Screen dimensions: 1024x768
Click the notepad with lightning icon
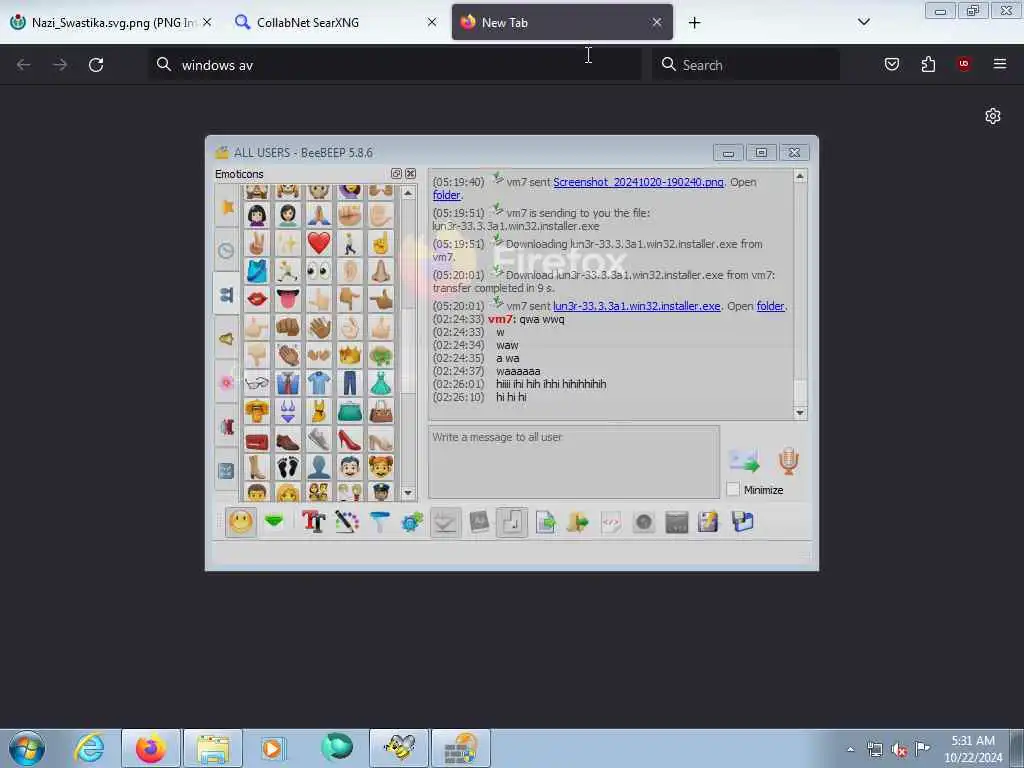click(x=708, y=522)
